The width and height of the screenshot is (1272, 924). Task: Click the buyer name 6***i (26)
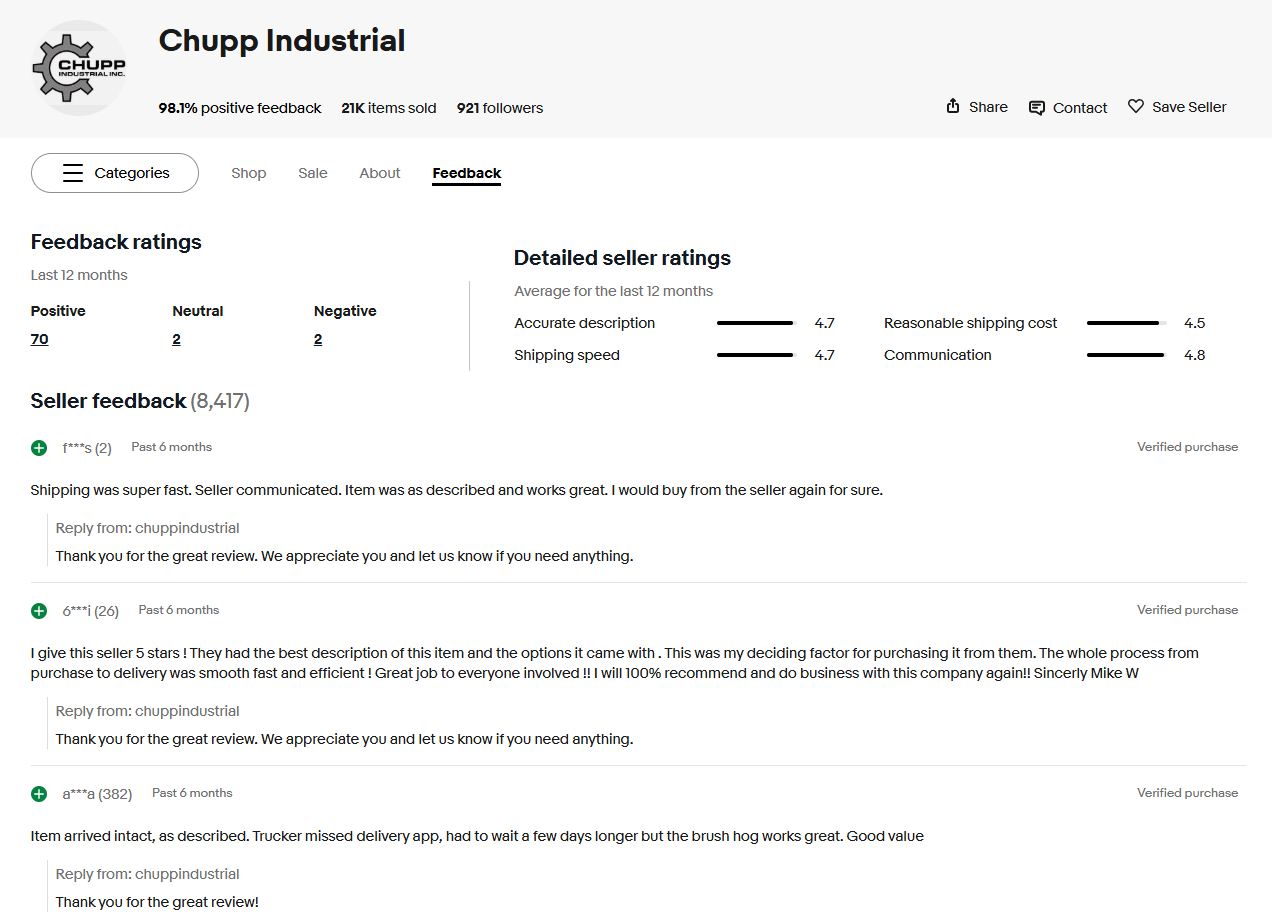coord(91,611)
